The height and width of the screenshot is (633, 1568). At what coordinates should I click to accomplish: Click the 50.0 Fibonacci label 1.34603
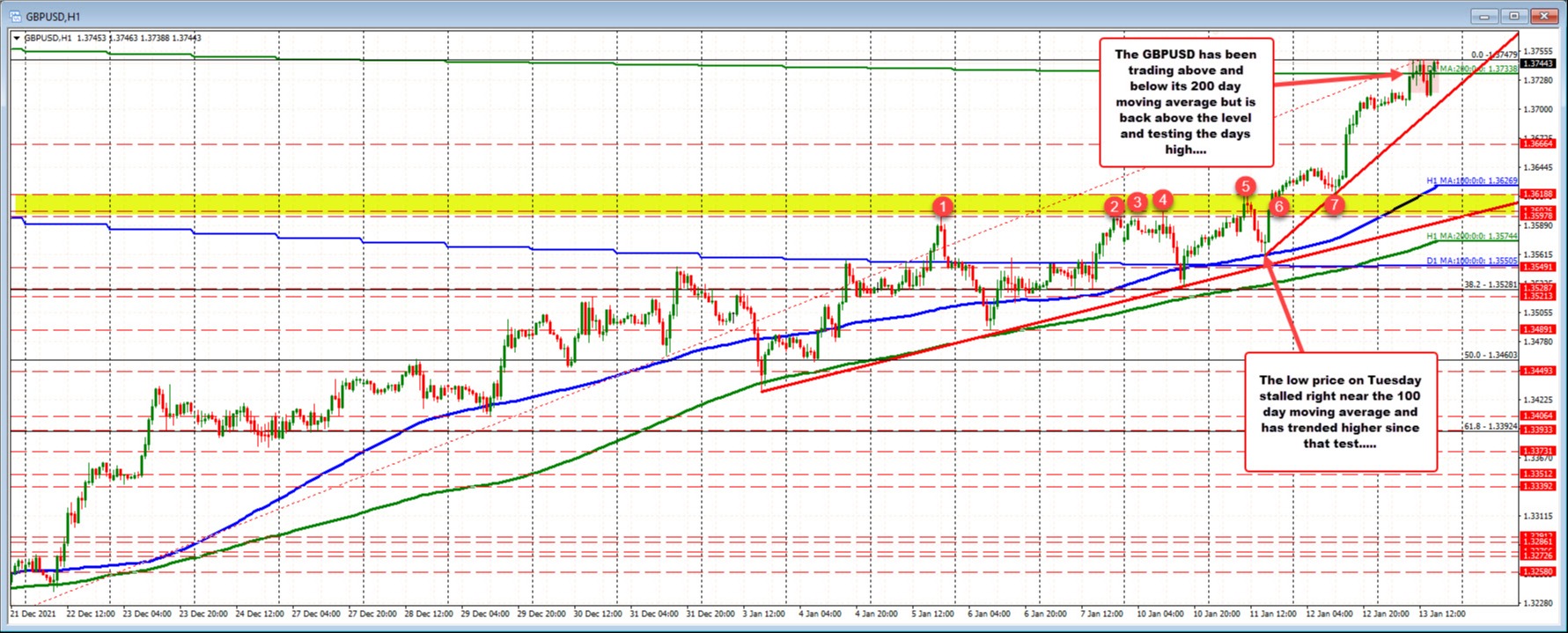(1491, 355)
